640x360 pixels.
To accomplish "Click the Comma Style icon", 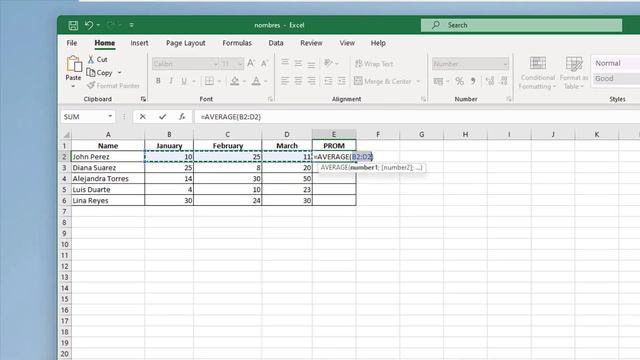I will pyautogui.click(x=473, y=81).
